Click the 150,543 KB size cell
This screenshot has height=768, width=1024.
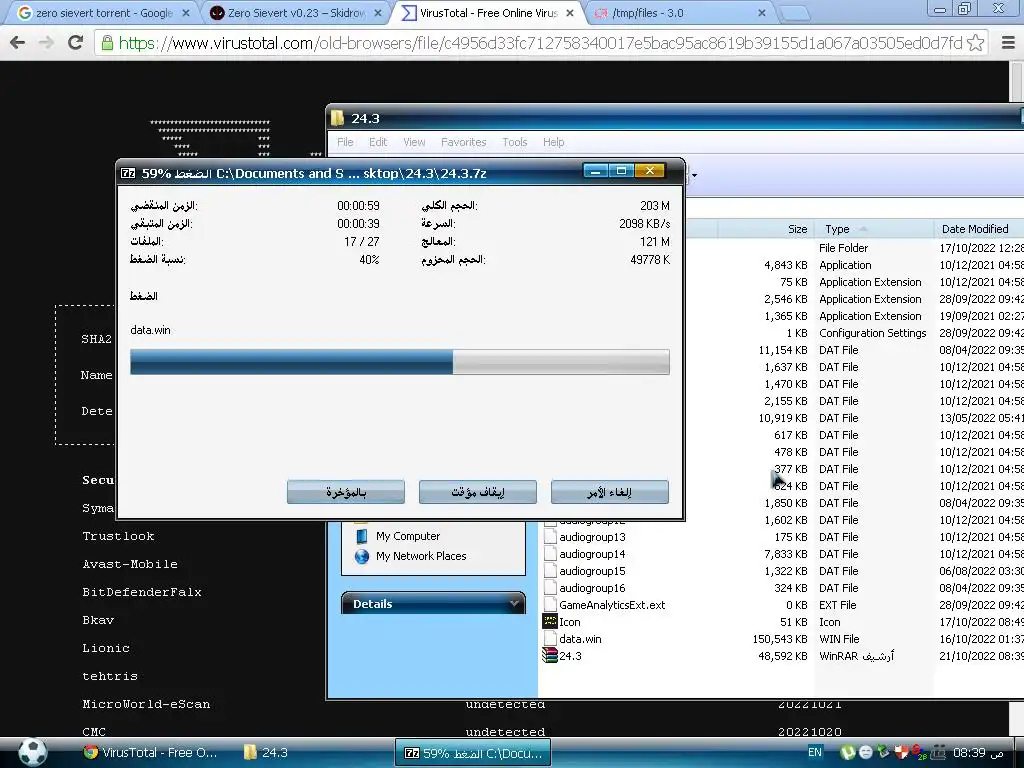pos(780,639)
